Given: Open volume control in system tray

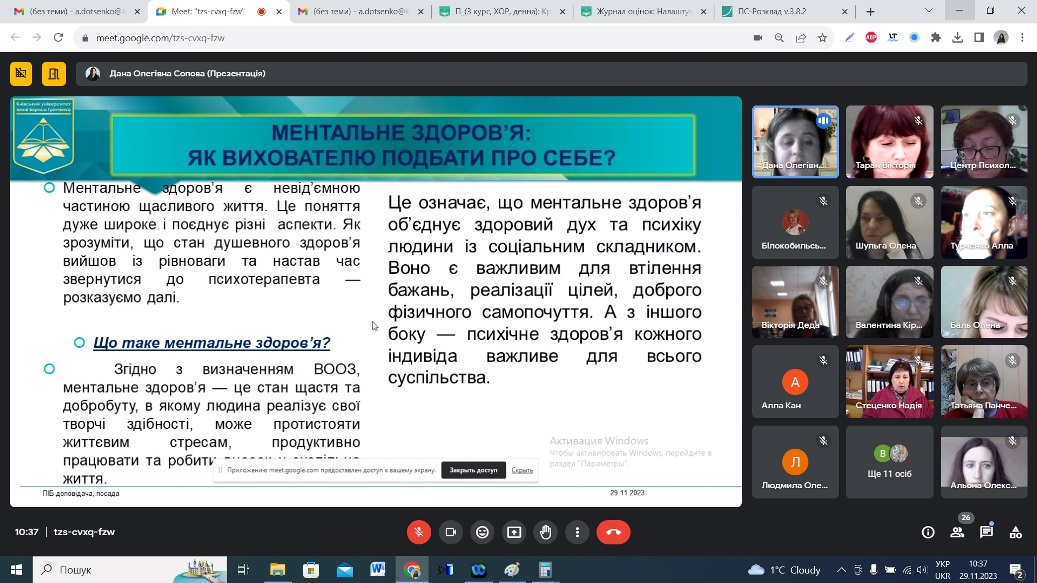Looking at the screenshot, I should [922, 570].
